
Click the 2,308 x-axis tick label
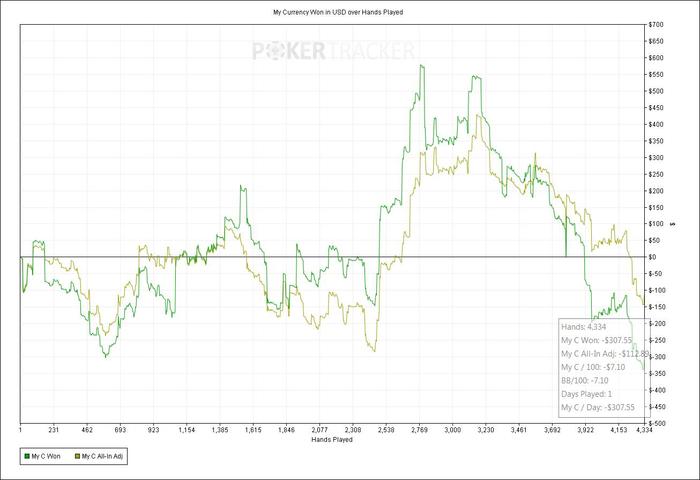(353, 430)
